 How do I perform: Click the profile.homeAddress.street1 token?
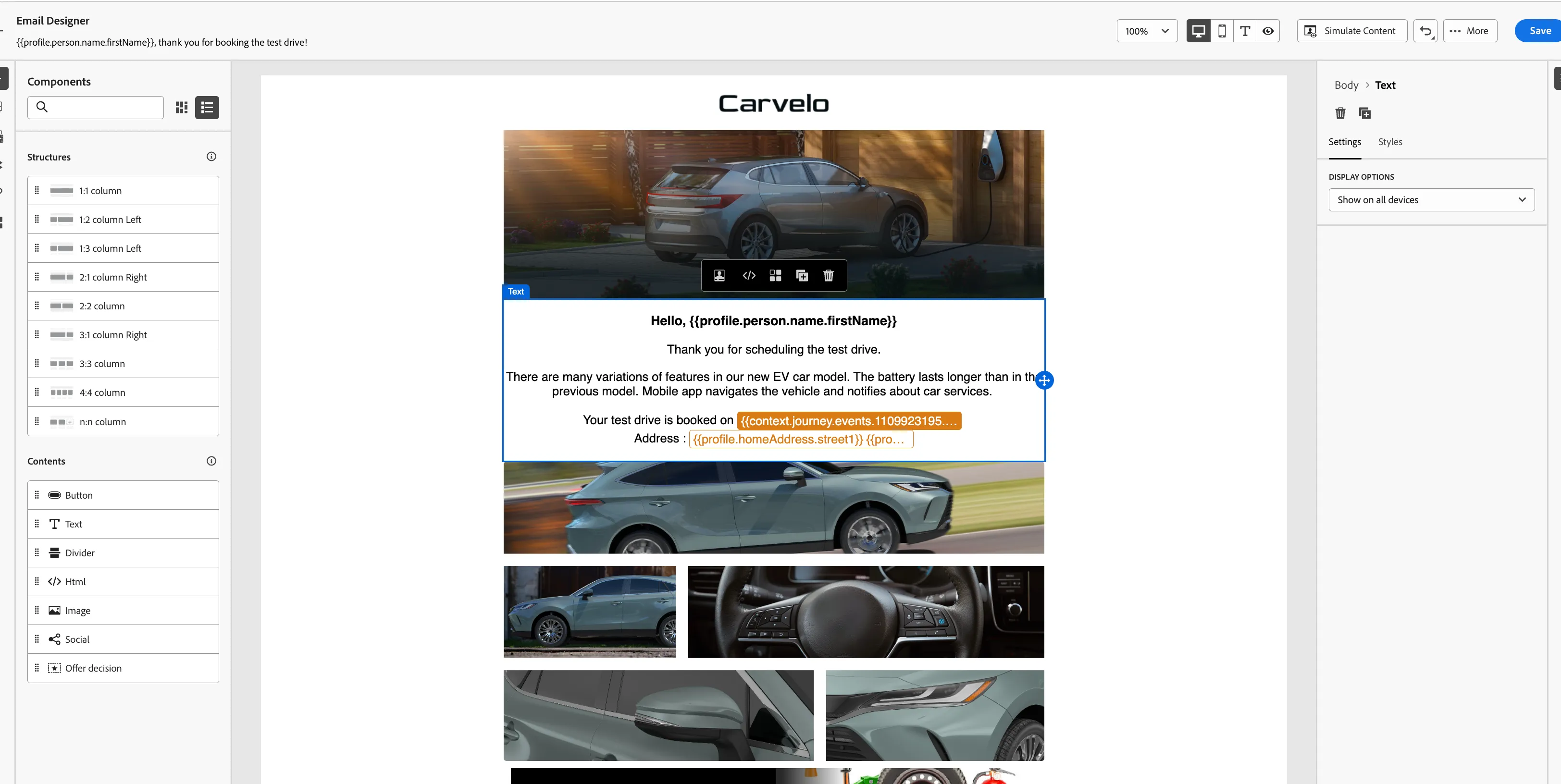point(801,439)
